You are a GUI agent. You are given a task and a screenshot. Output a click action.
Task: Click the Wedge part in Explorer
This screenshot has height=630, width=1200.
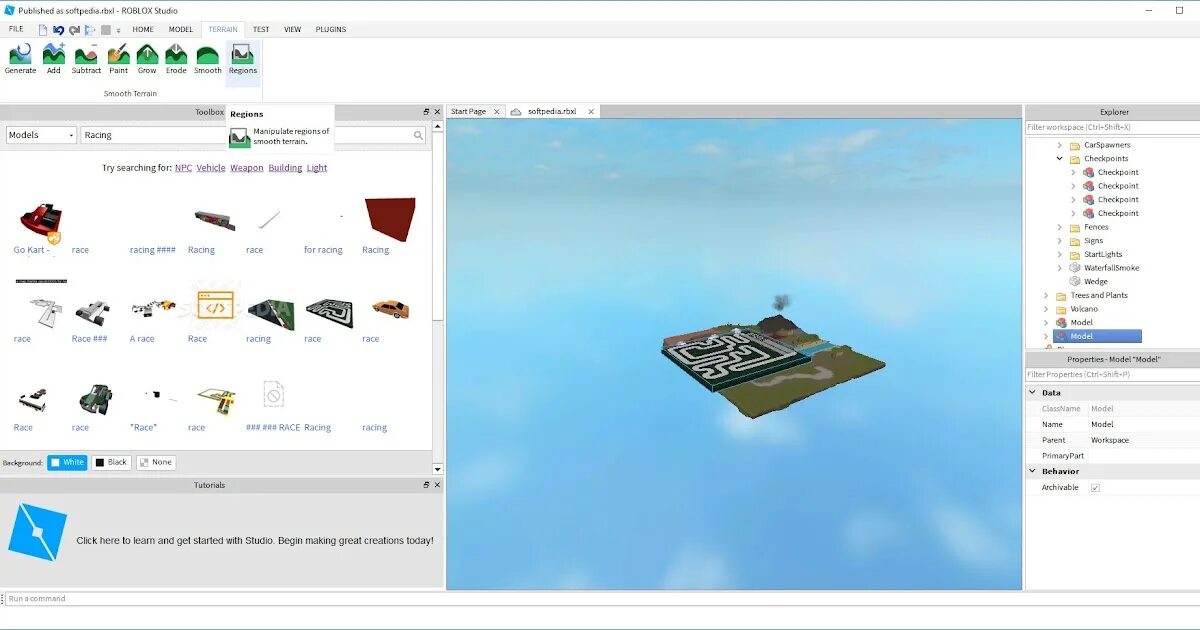point(1096,282)
